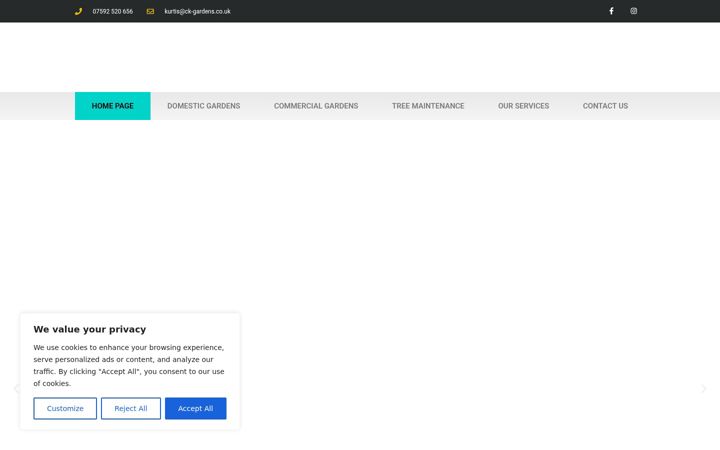Click the yellow envelope email icon
This screenshot has width=720, height=450.
point(150,11)
